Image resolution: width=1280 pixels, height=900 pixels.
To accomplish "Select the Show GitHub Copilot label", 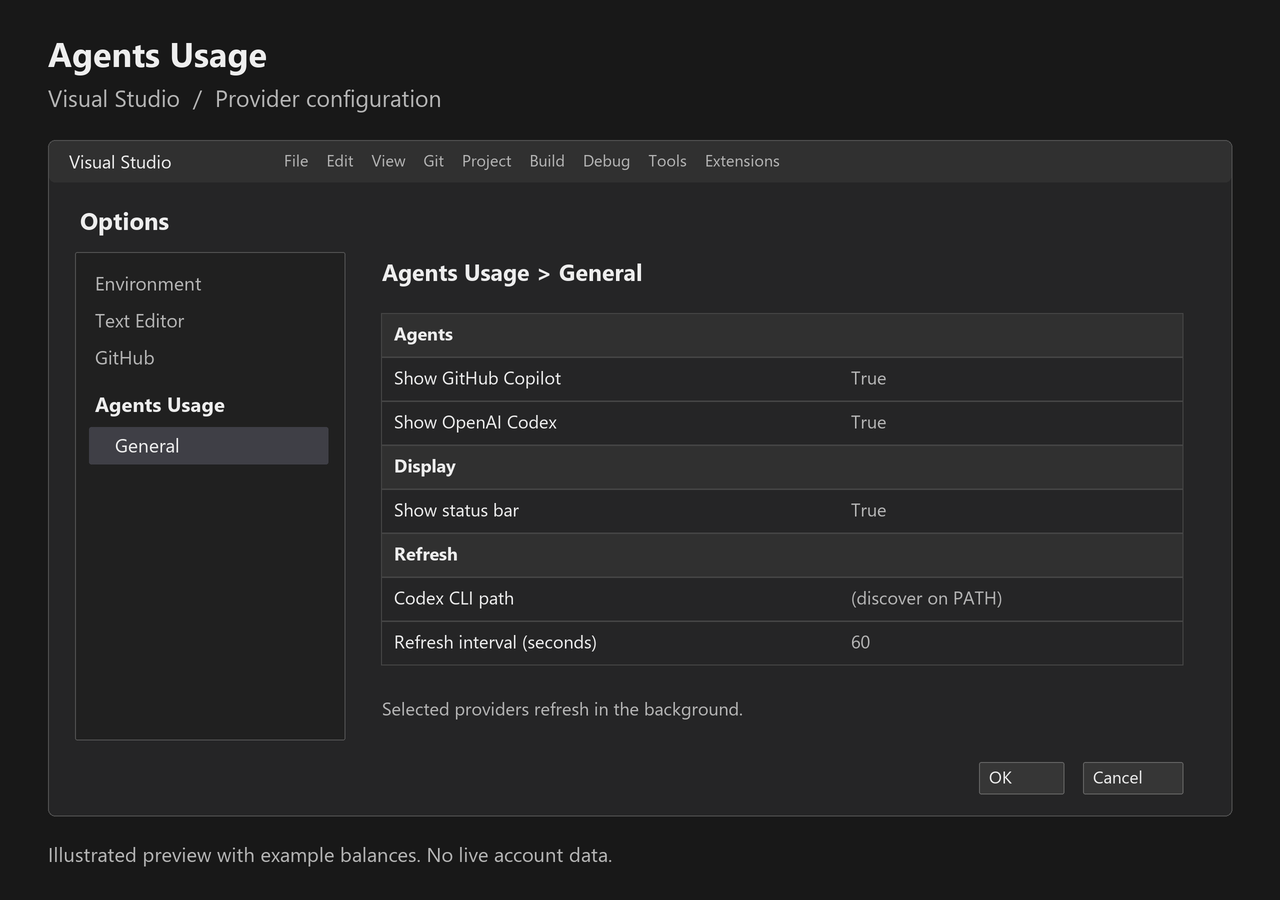I will (x=477, y=378).
